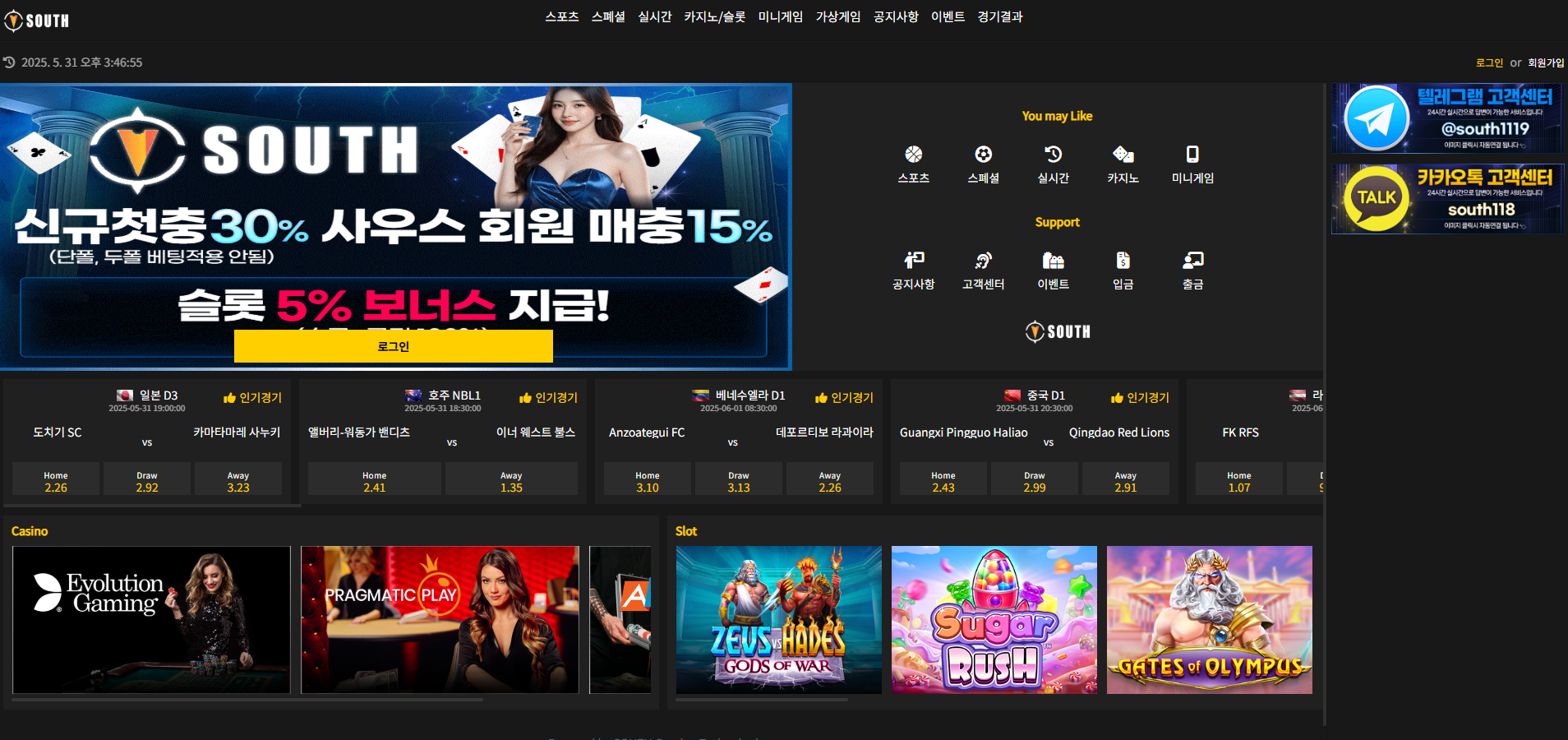The width and height of the screenshot is (1568, 740).
Task: Click 인기경기 tag on 베네수엘라 D1 match
Action: [x=844, y=398]
